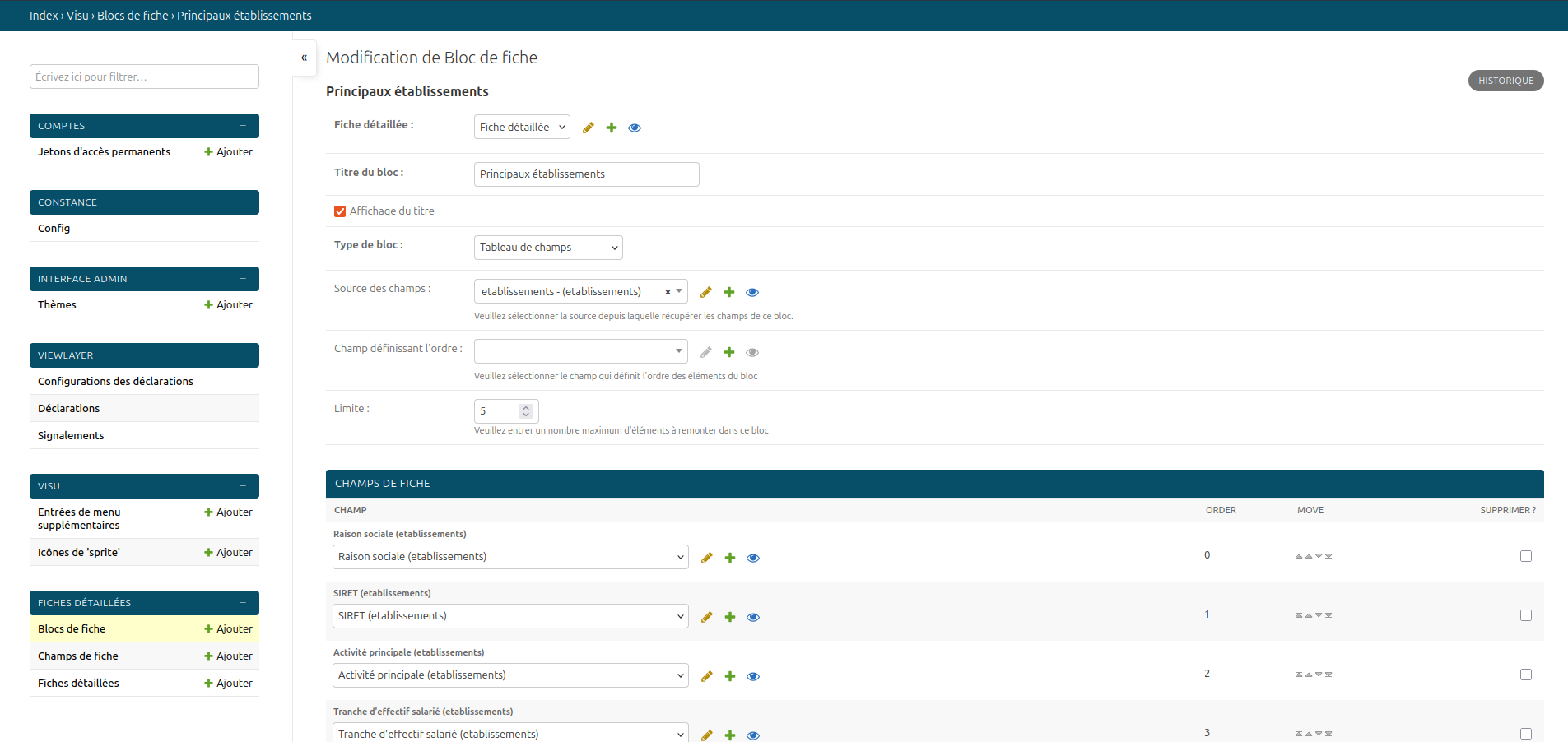View the Tranche d'effectif salarié field with the eye icon
Screen dimensions: 1568x742
coord(753,735)
